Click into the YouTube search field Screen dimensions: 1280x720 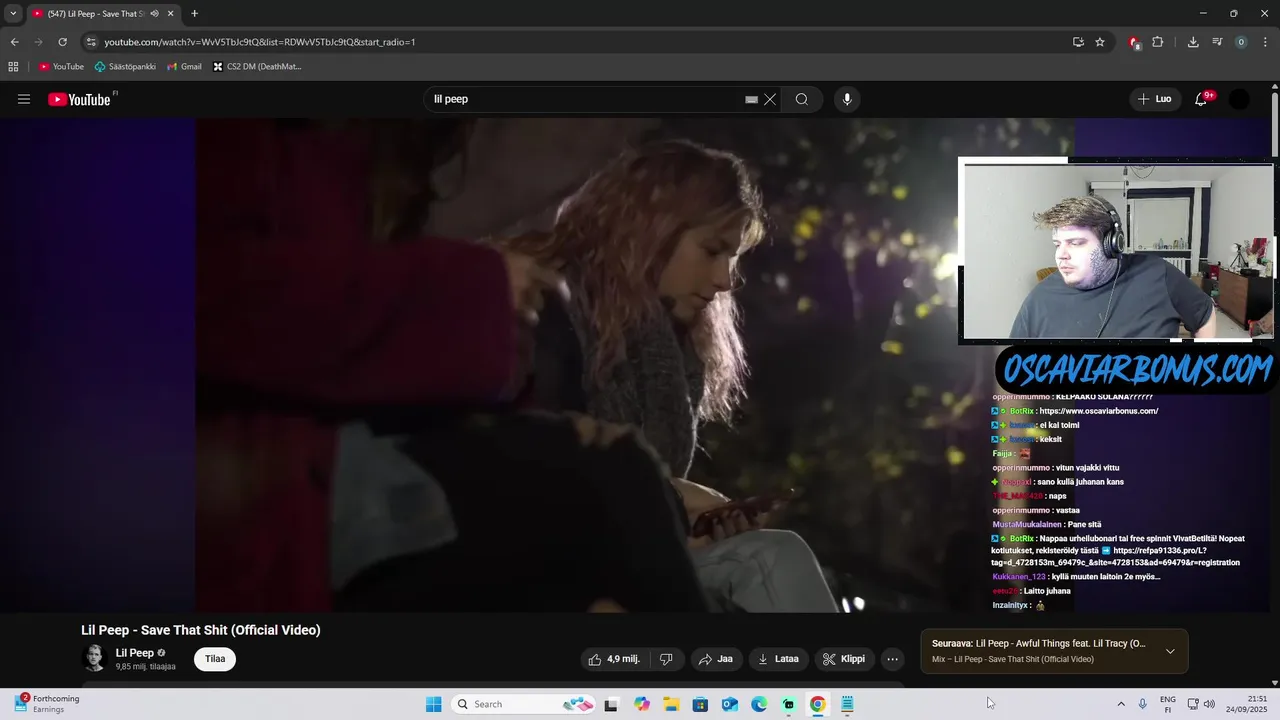tap(585, 99)
